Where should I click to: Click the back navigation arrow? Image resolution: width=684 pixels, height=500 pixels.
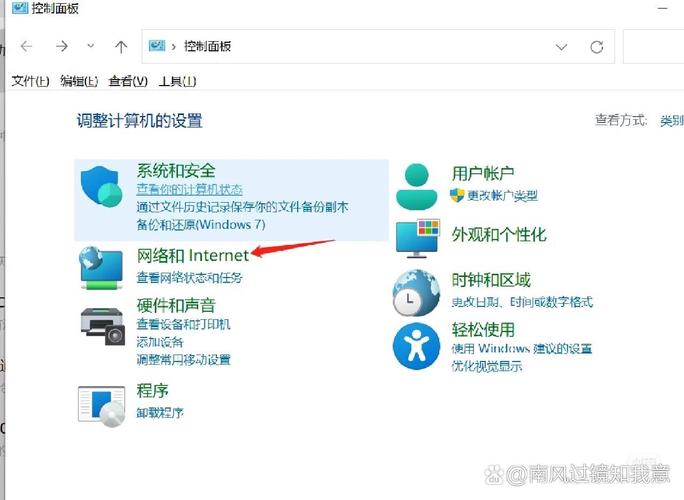[x=27, y=46]
